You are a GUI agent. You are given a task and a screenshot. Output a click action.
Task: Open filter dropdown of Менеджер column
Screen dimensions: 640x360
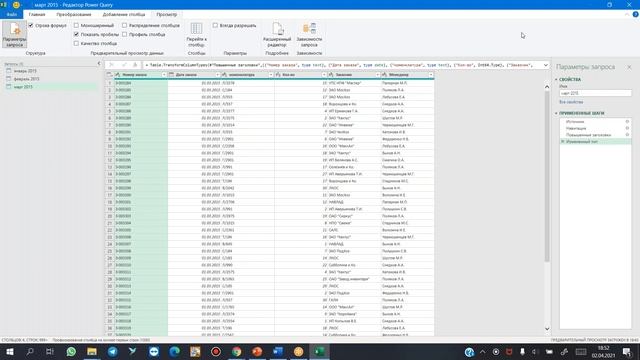click(431, 75)
